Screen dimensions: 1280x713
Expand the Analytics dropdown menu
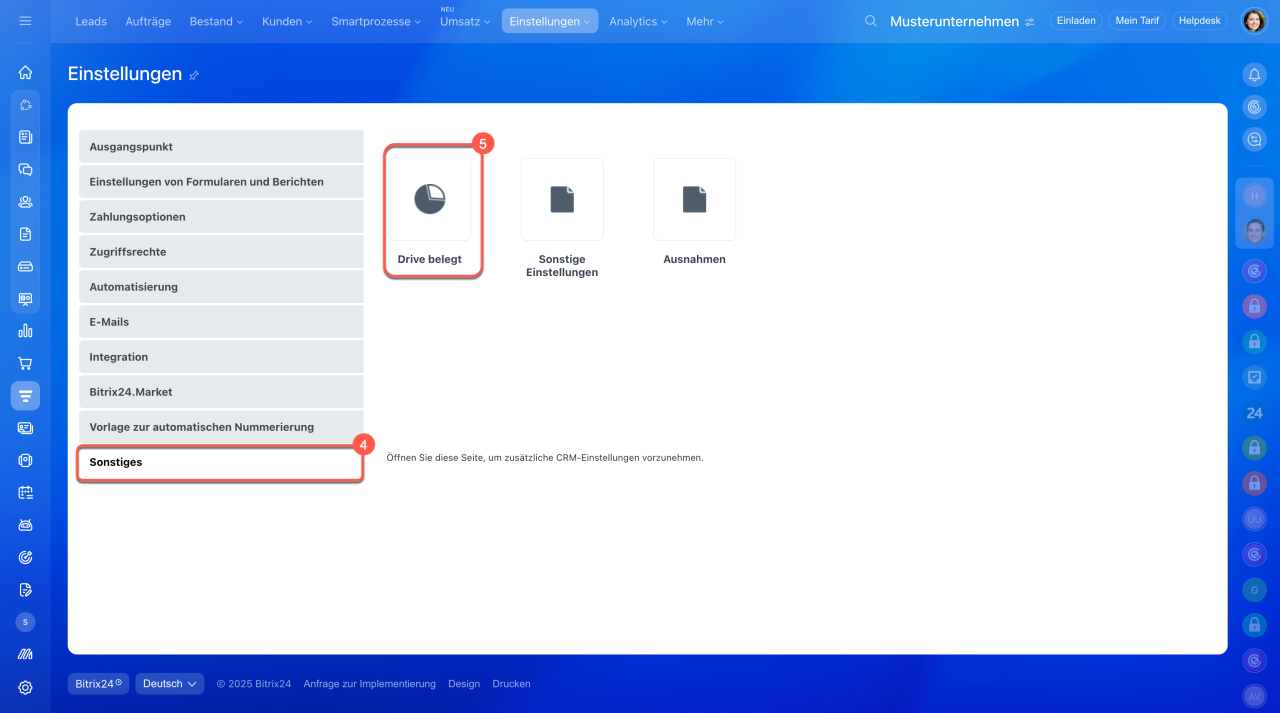click(x=639, y=21)
